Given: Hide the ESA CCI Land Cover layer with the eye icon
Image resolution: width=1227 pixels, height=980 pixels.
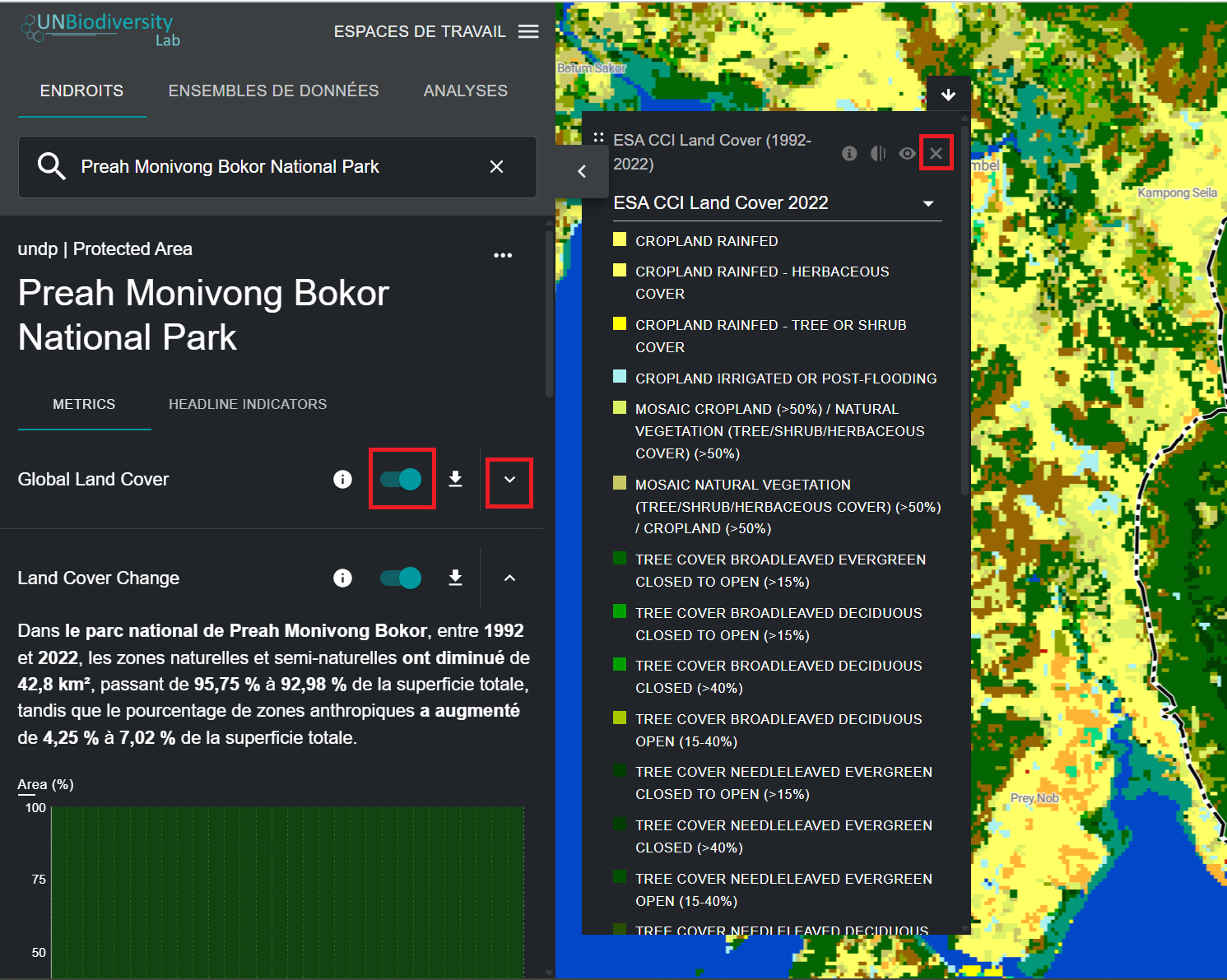Looking at the screenshot, I should [907, 154].
